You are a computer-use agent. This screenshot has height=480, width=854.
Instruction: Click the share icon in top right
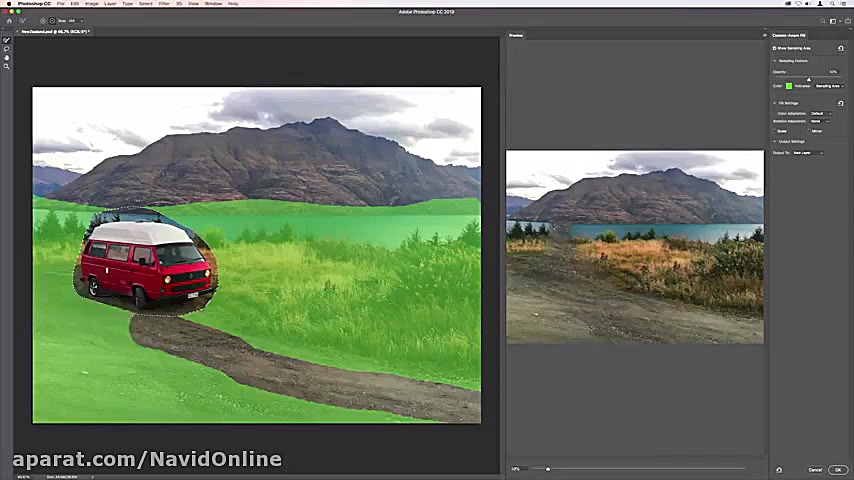pos(847,21)
